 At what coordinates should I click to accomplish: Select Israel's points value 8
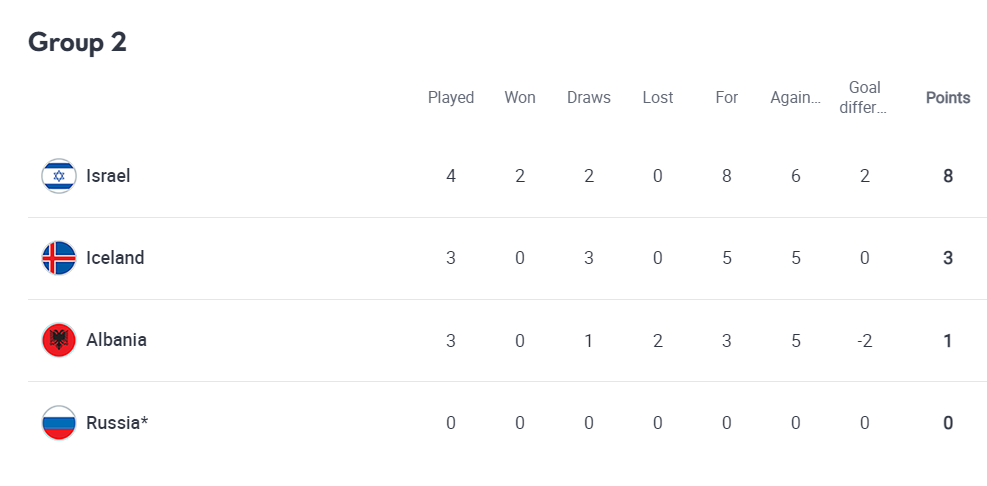(x=948, y=176)
